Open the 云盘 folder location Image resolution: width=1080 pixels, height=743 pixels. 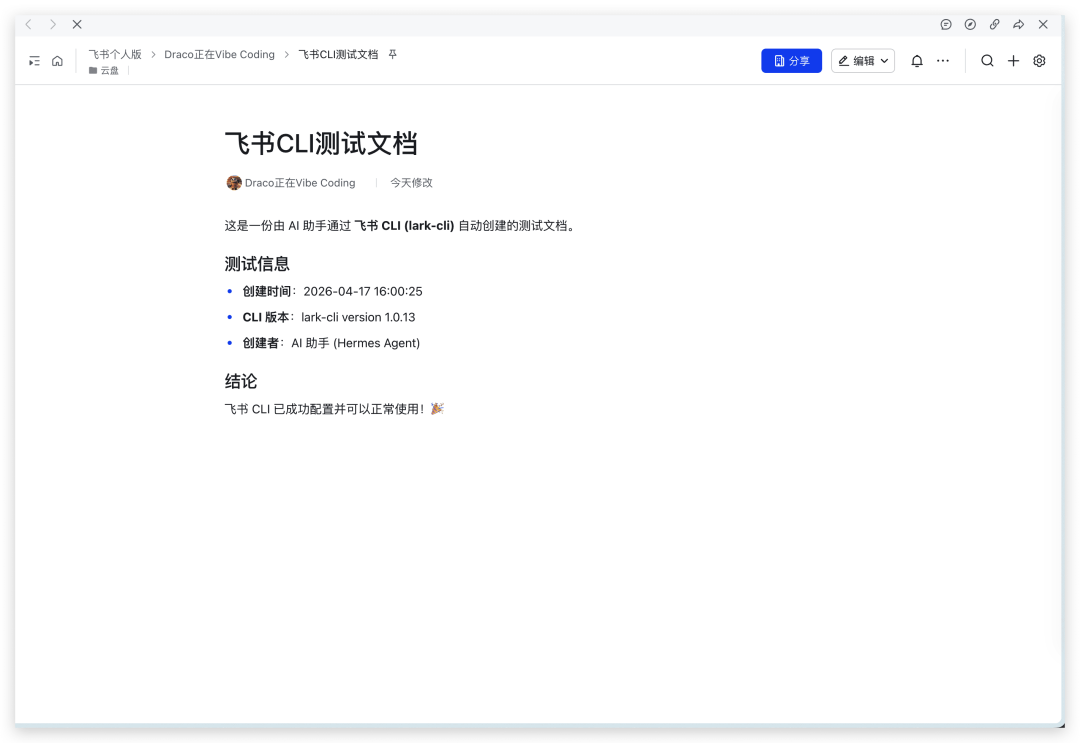tap(104, 70)
